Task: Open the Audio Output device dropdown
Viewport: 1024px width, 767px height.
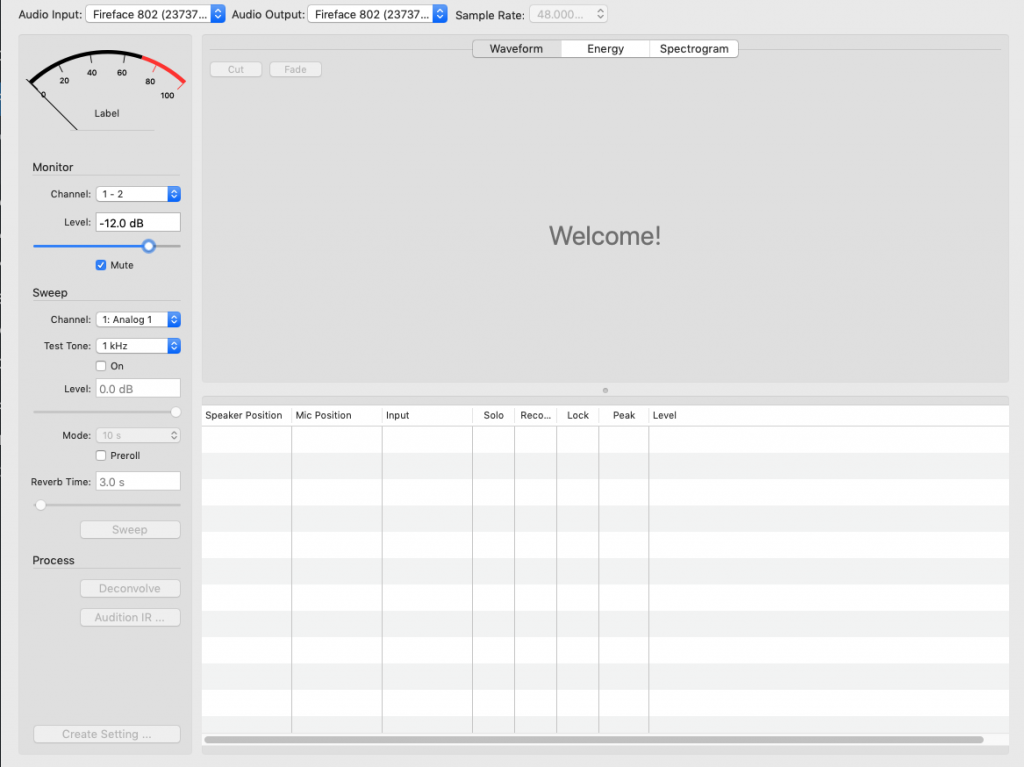Action: tap(377, 14)
